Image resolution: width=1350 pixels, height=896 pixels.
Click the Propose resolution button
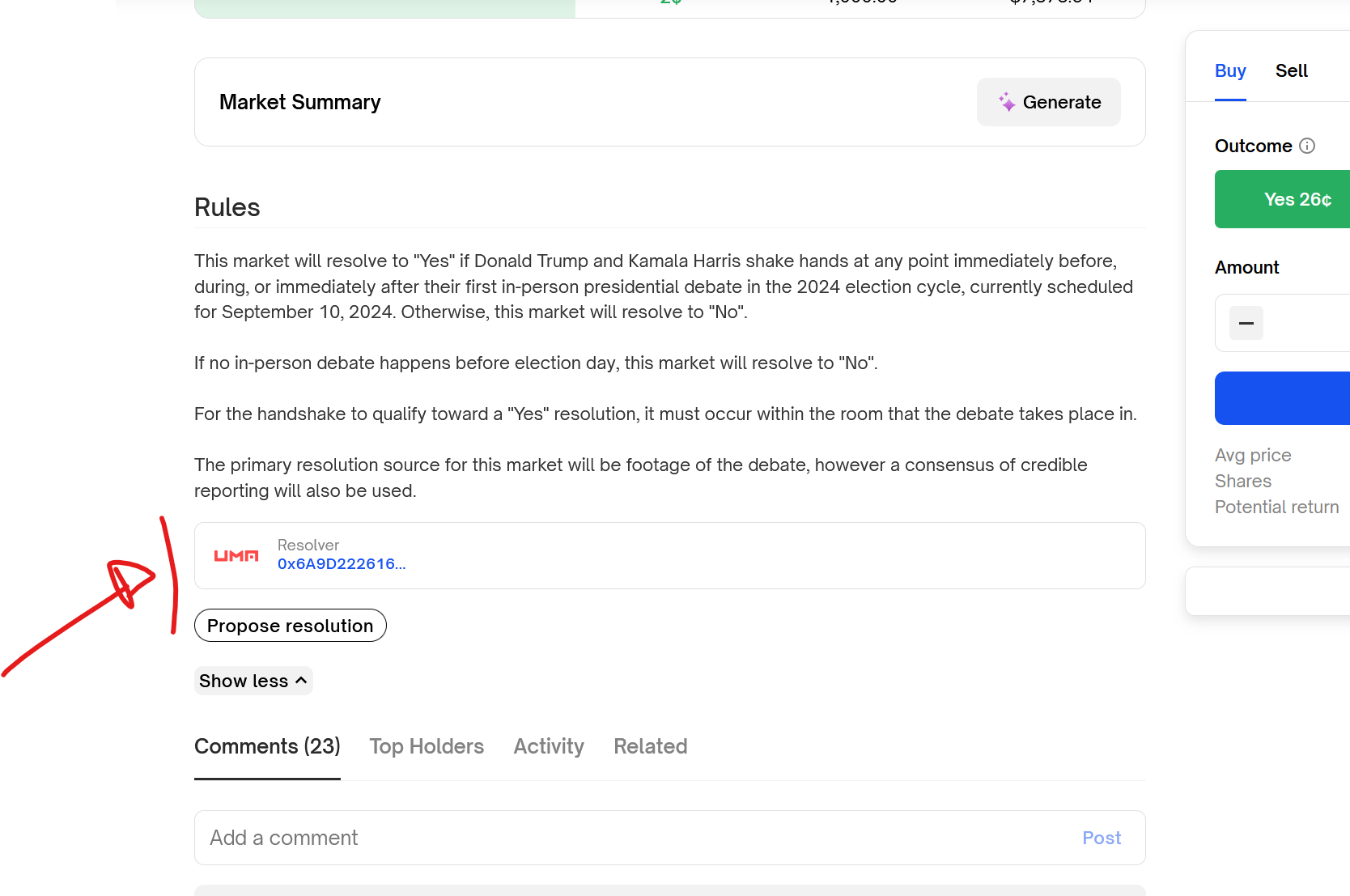coord(290,626)
